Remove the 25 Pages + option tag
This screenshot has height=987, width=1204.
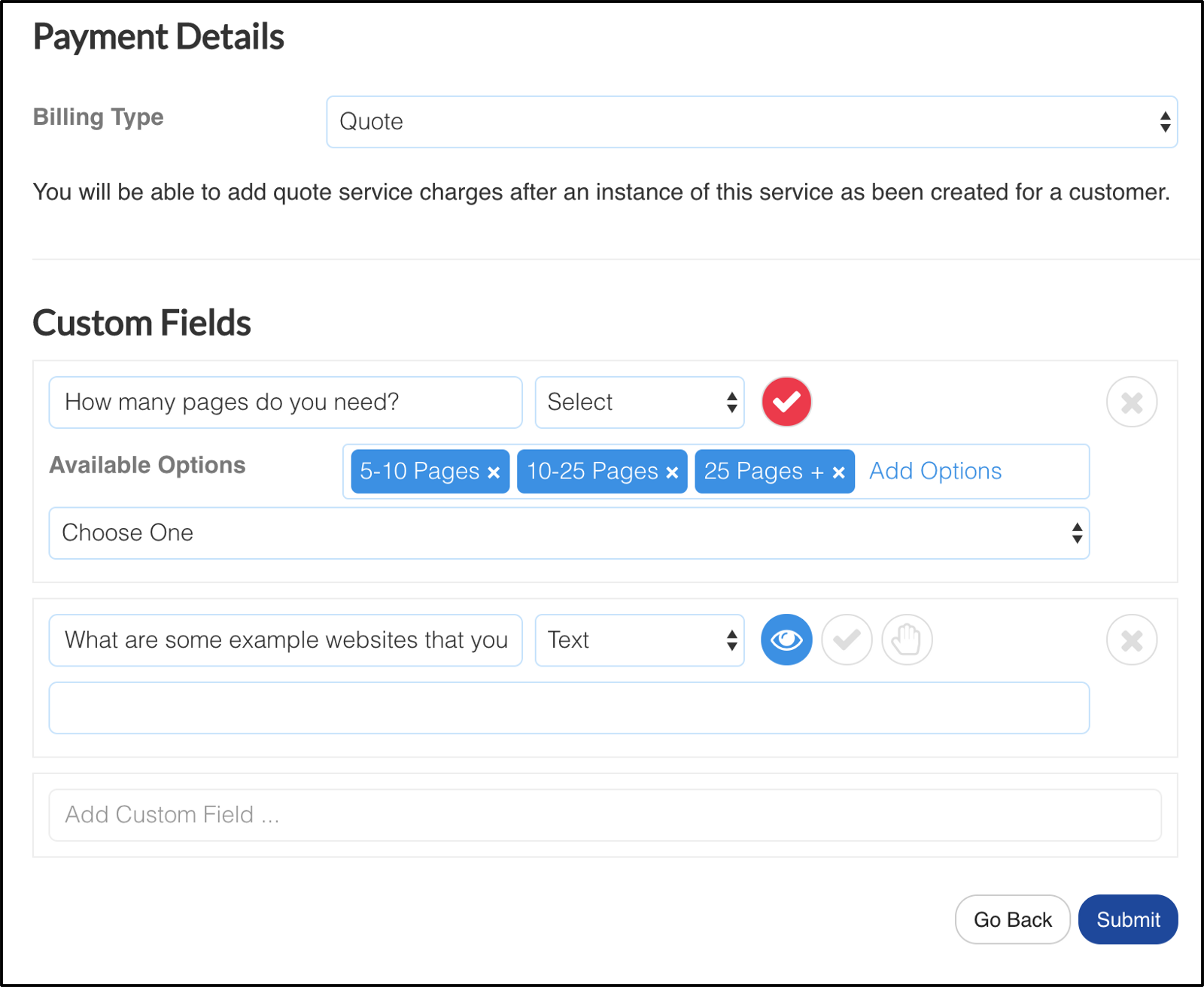point(839,472)
